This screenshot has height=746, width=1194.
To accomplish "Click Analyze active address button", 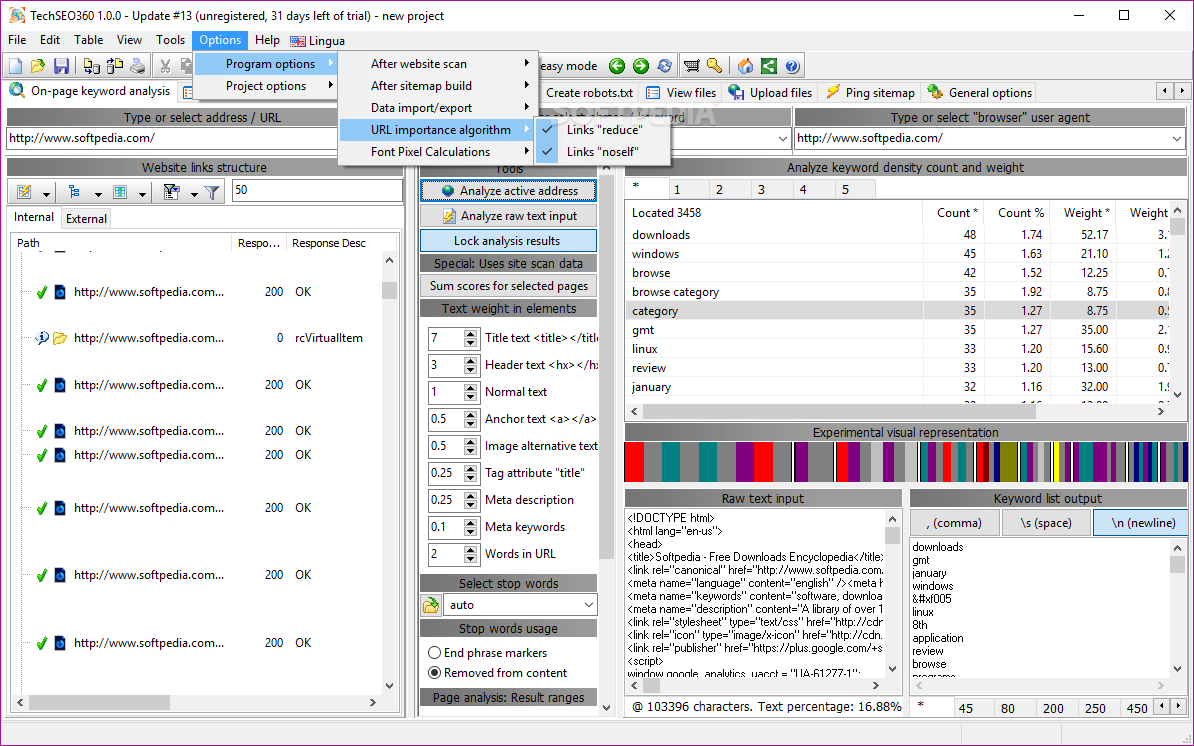I will (x=508, y=191).
